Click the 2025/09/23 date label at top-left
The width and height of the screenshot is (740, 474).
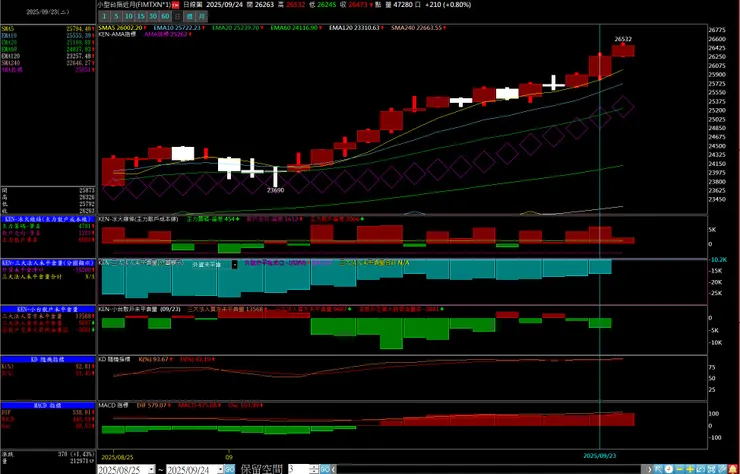click(47, 12)
